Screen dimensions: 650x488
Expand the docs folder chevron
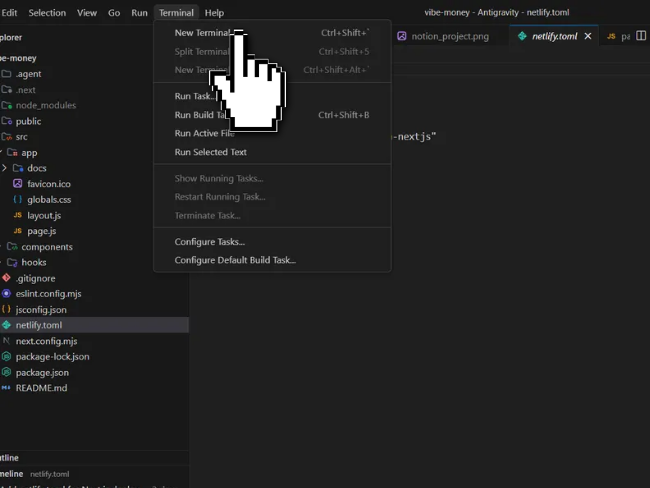[4, 168]
